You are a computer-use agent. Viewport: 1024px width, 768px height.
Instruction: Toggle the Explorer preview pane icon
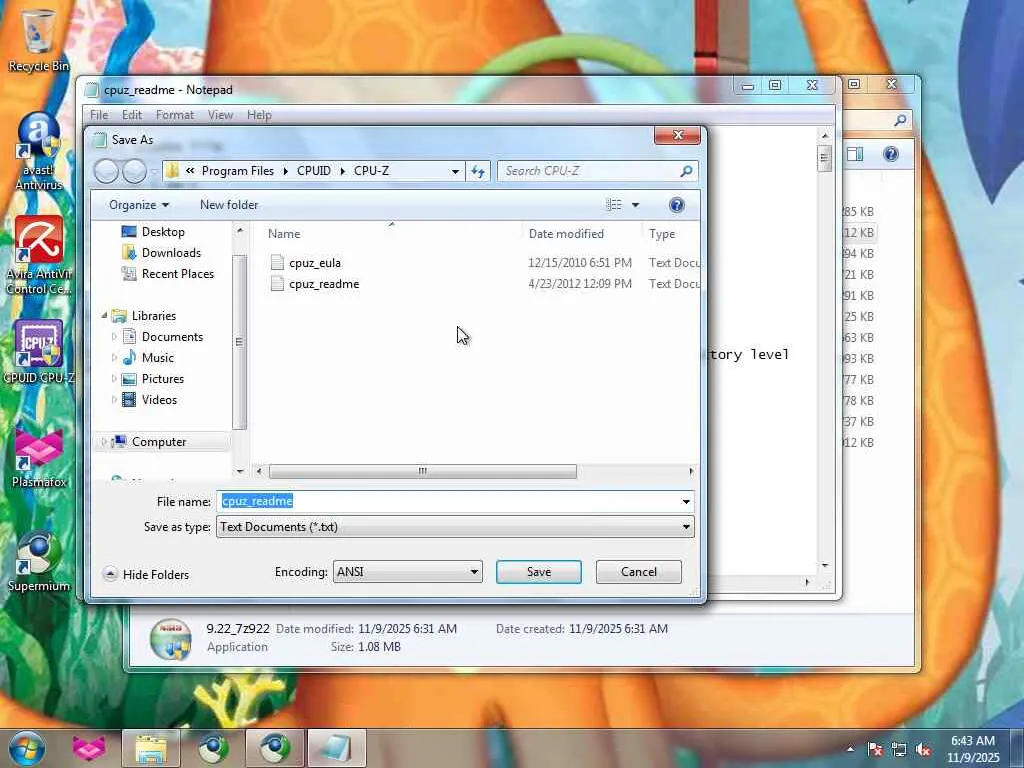855,154
